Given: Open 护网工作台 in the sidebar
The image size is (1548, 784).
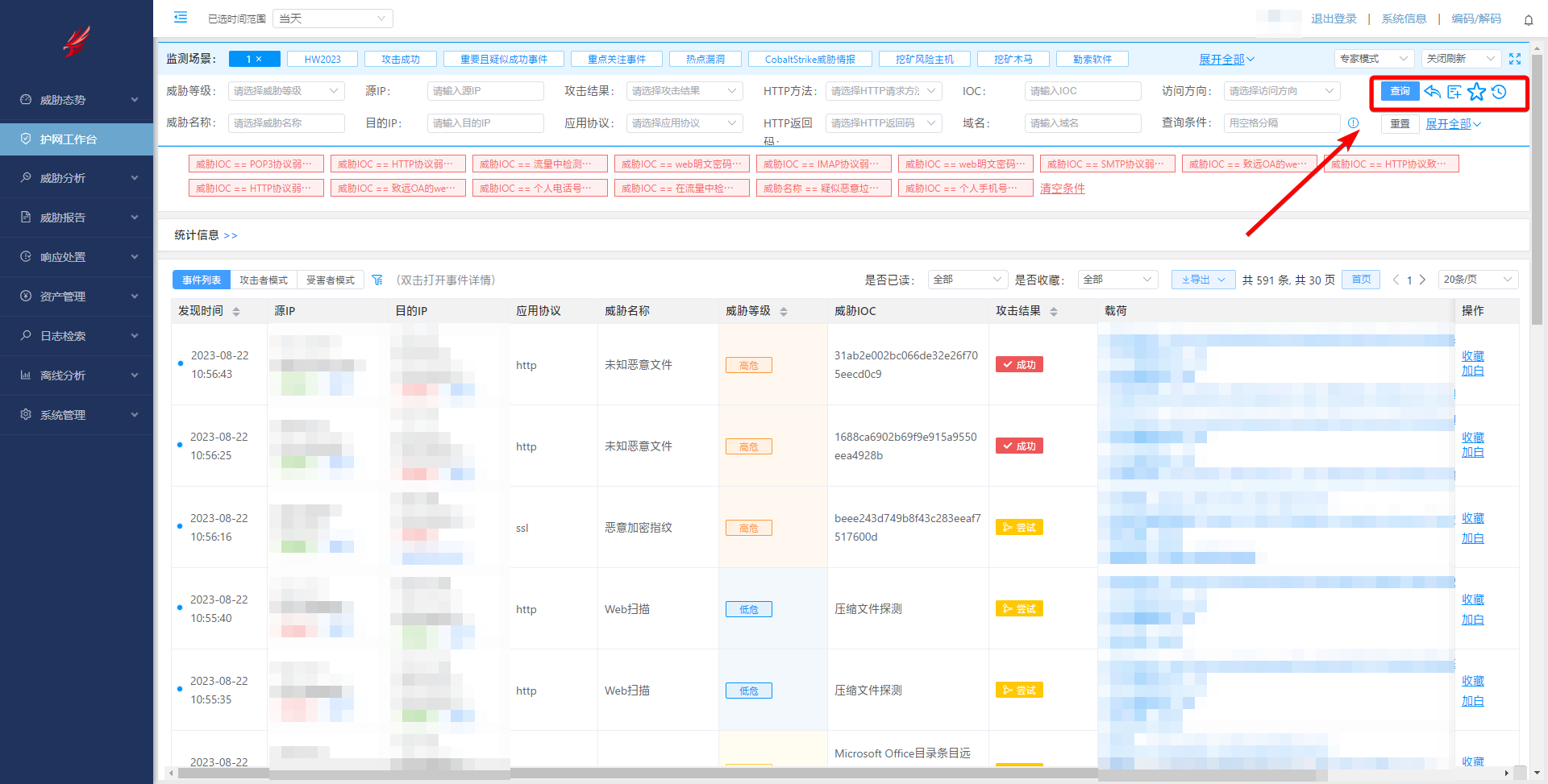Looking at the screenshot, I should [x=77, y=139].
